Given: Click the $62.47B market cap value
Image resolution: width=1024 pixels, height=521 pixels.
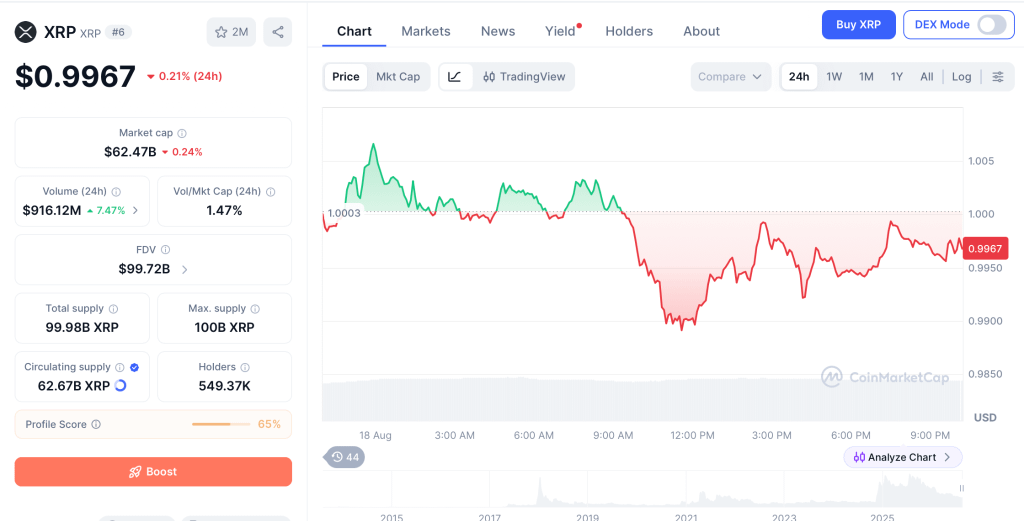Looking at the screenshot, I should 130,152.
